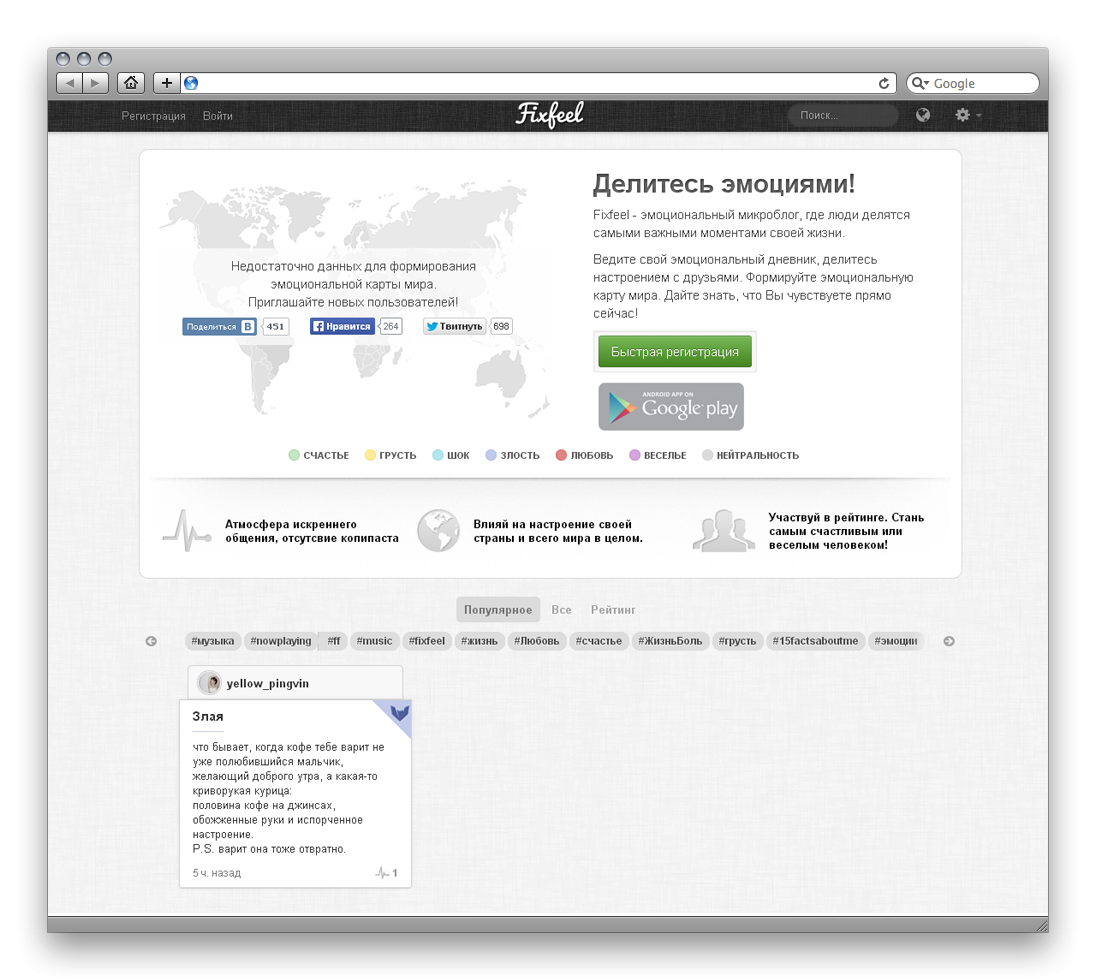Click the emotion badge on the Злая post

pyautogui.click(x=399, y=712)
